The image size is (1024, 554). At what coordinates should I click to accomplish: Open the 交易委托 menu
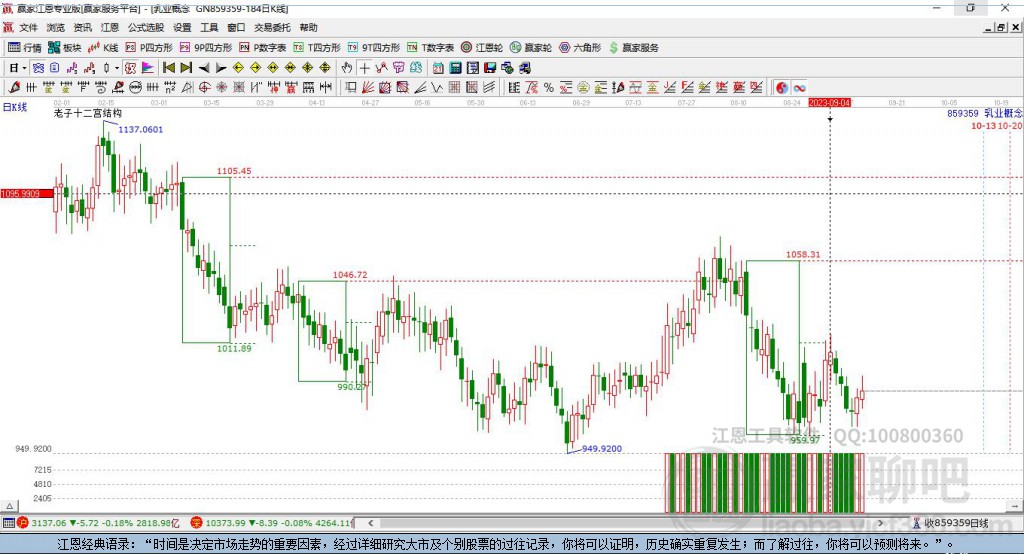coord(272,27)
